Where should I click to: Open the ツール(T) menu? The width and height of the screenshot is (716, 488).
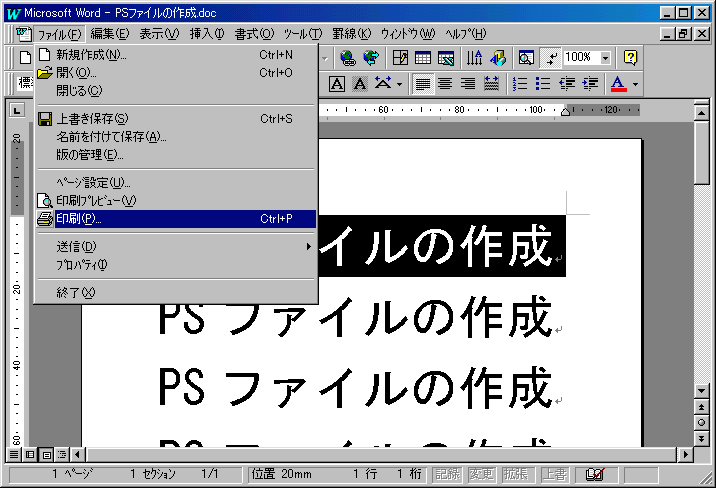(303, 34)
